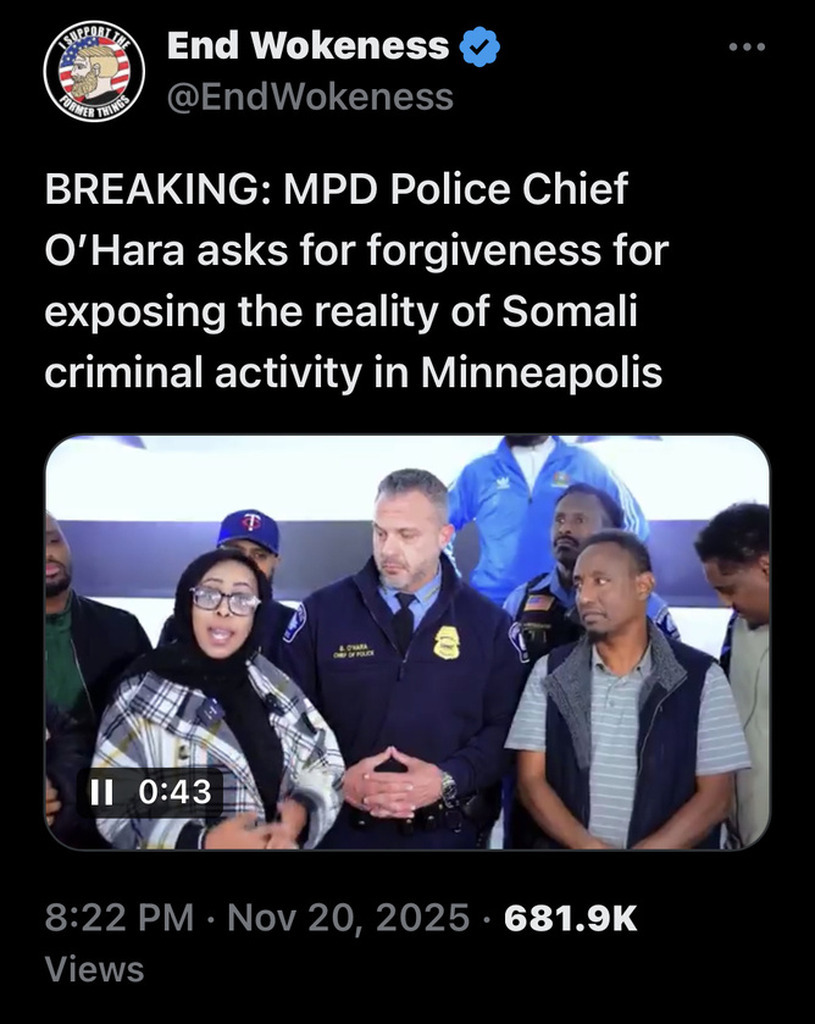815x1024 pixels.
Task: Click the wristwatch on the clasped hands
Action: click(448, 787)
